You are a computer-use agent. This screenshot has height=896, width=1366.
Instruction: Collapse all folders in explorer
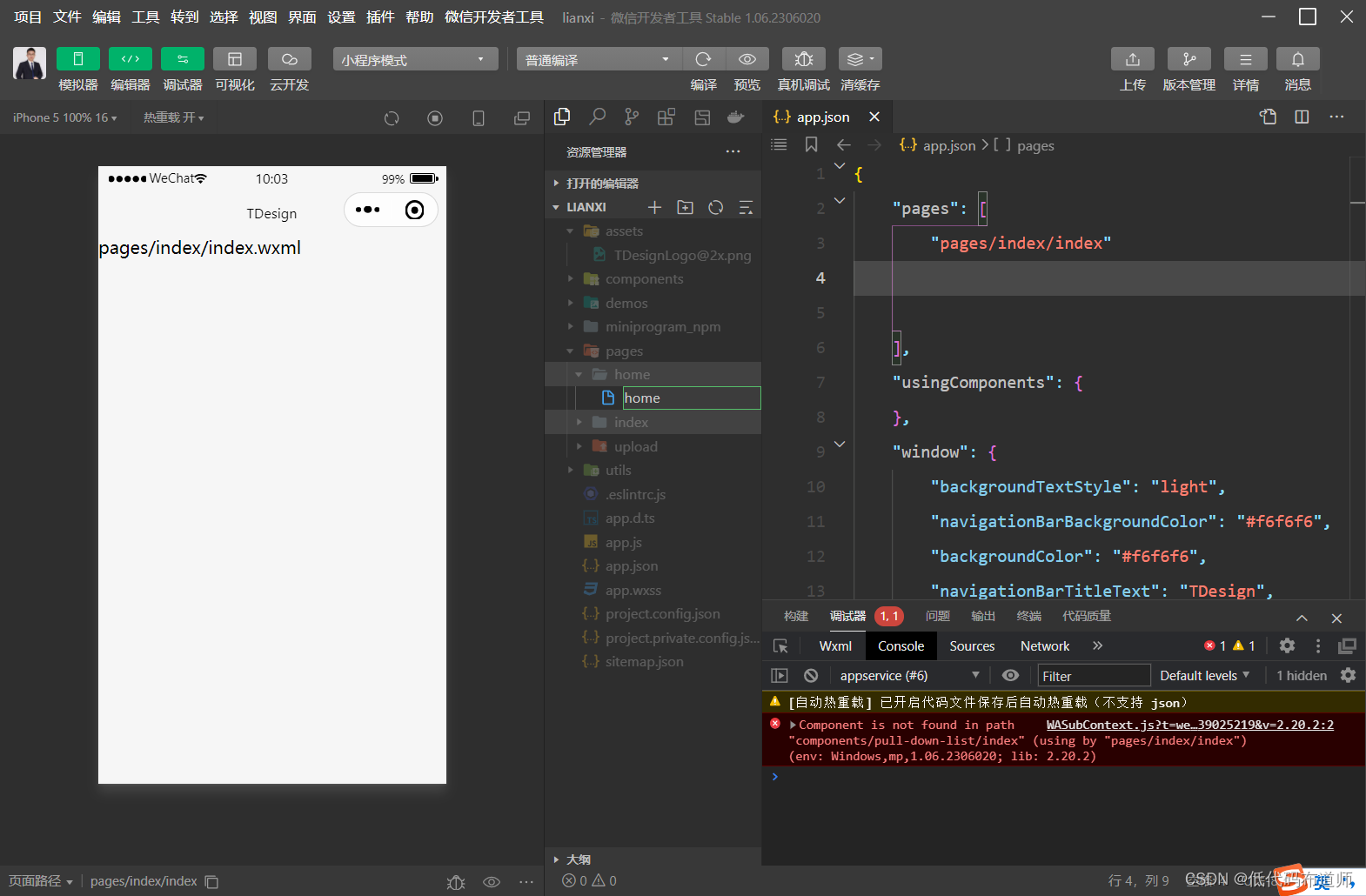pyautogui.click(x=747, y=207)
